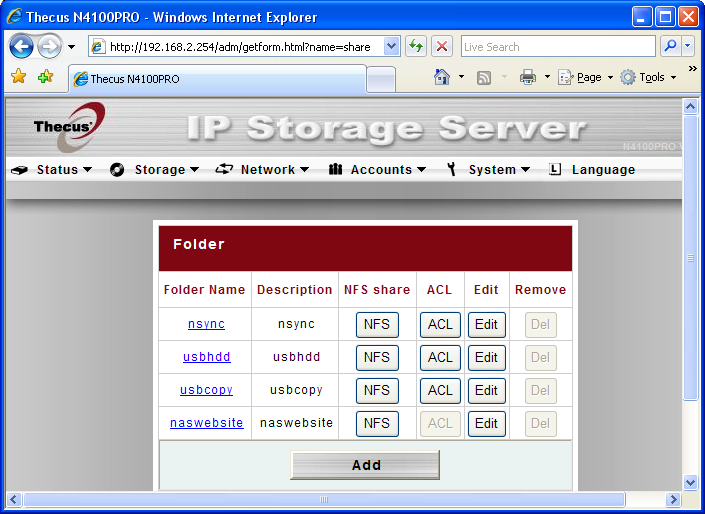Click the Search magnifier icon

click(670, 47)
